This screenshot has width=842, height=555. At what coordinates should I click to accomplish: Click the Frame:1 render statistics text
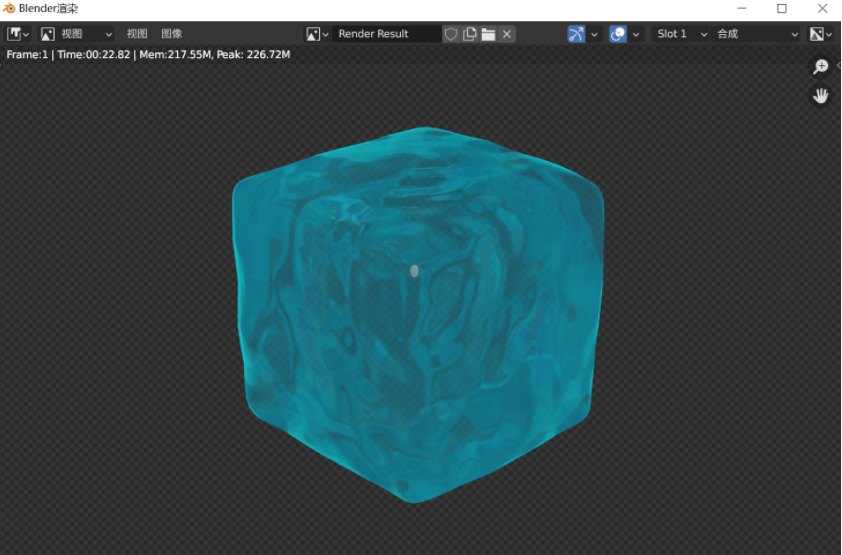(x=148, y=54)
